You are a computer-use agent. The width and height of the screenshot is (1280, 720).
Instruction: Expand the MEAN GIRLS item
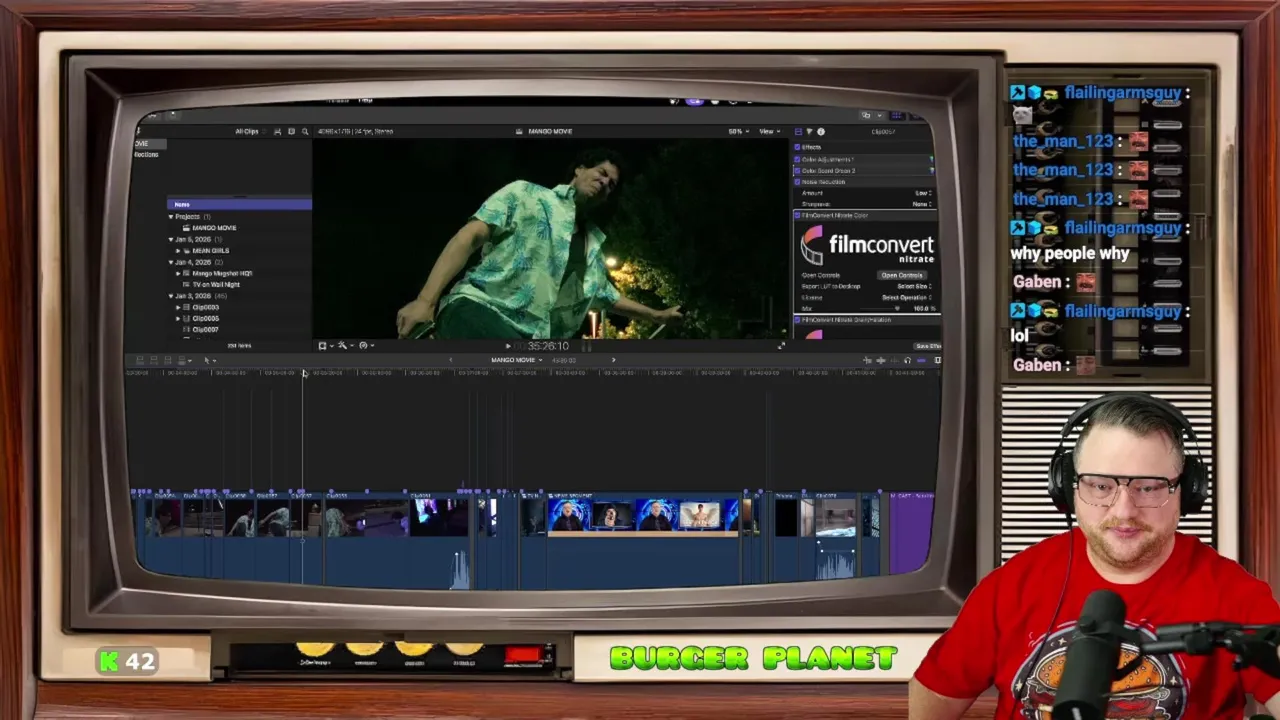coord(178,250)
